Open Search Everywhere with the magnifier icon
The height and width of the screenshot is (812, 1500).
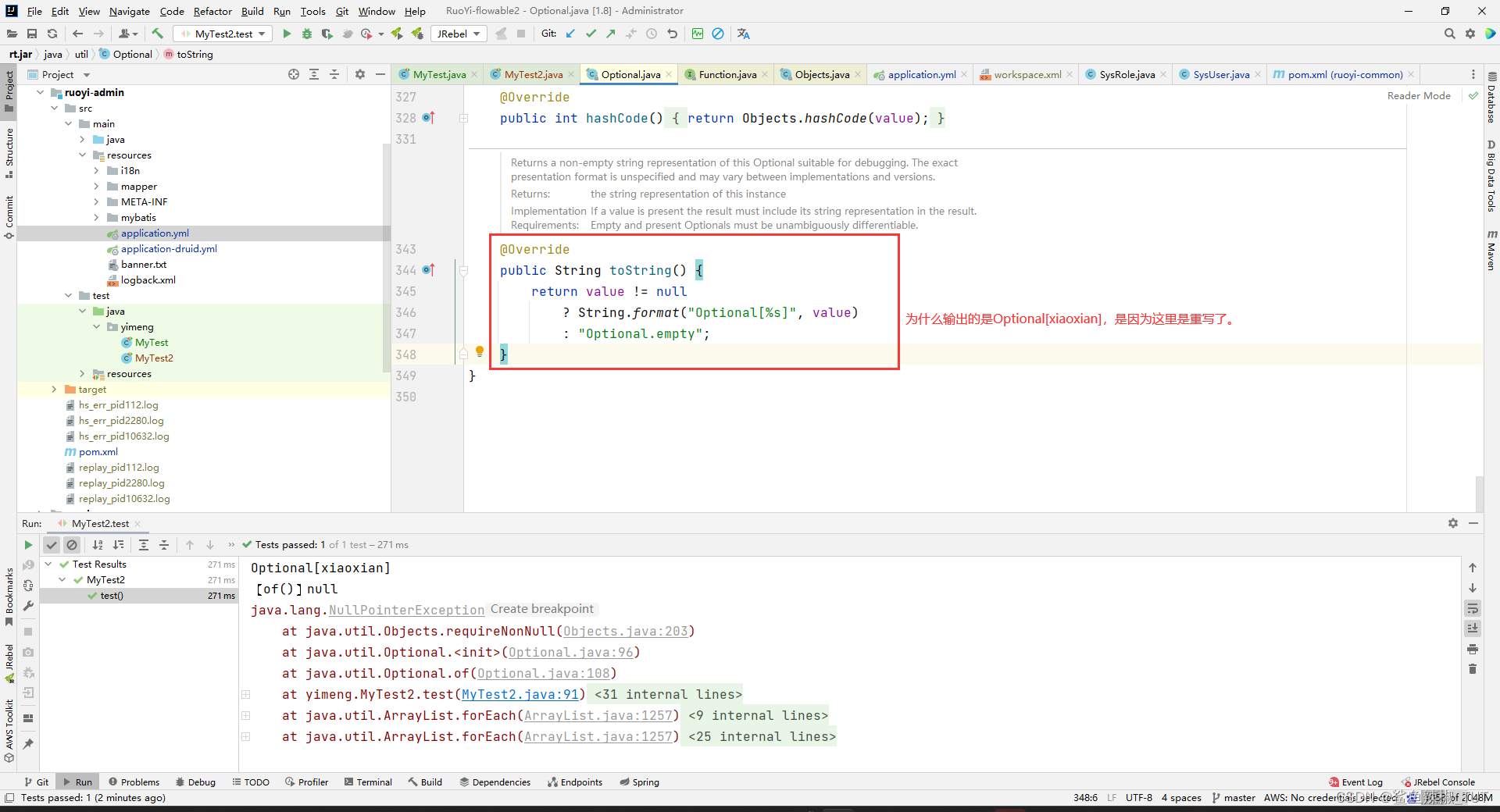(x=1450, y=34)
